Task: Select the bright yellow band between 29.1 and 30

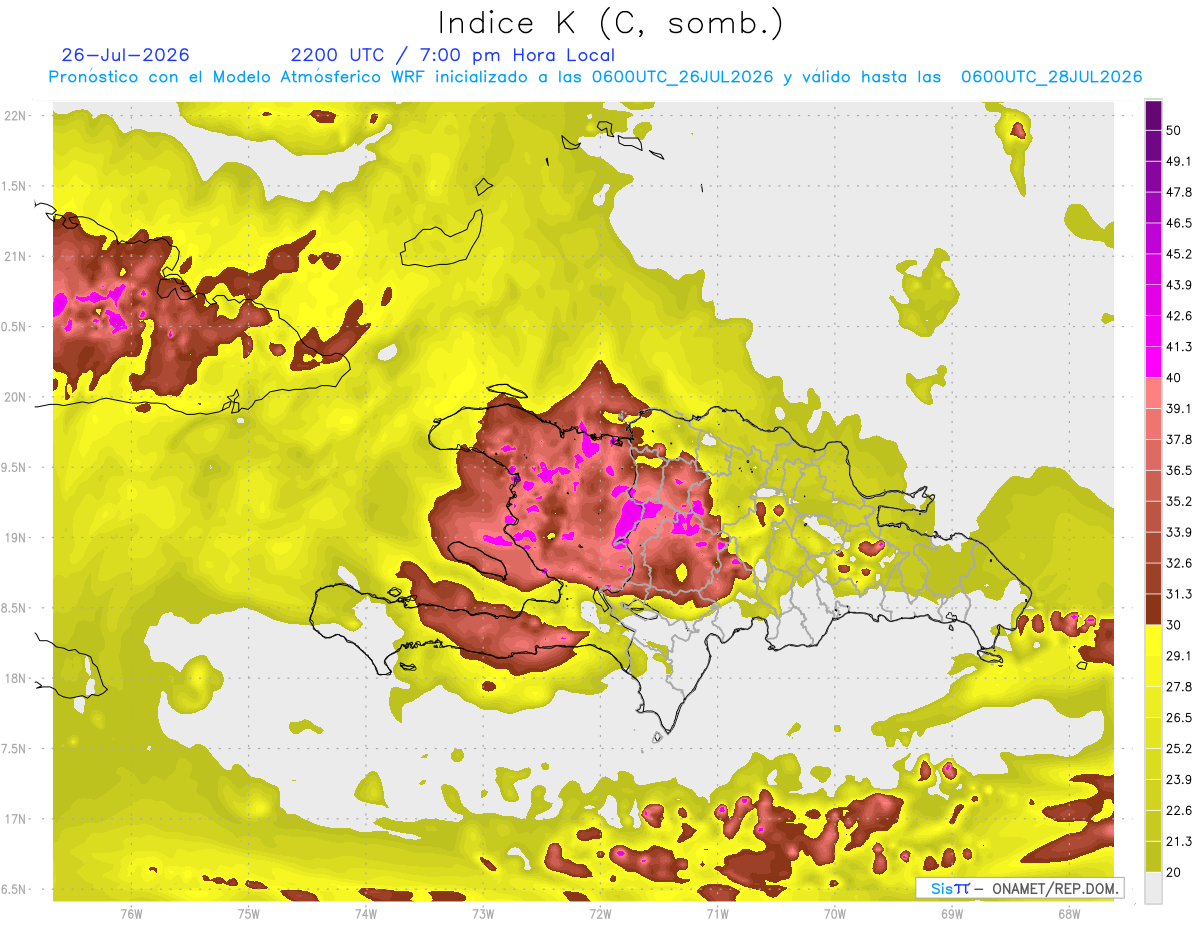Action: click(x=1153, y=640)
